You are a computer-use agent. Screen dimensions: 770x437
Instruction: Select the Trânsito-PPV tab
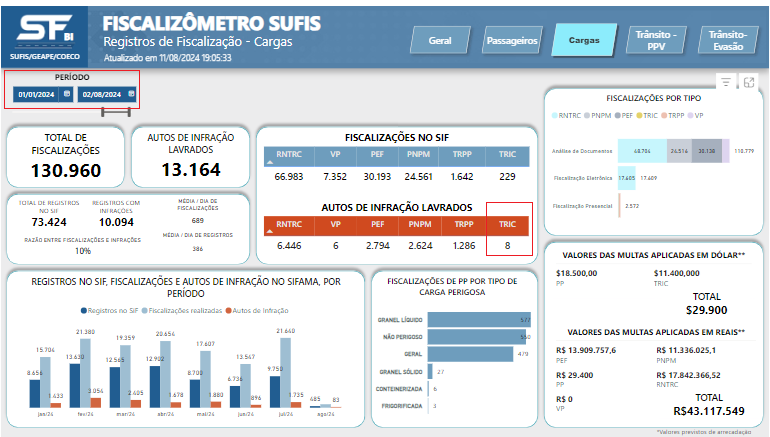click(x=656, y=40)
